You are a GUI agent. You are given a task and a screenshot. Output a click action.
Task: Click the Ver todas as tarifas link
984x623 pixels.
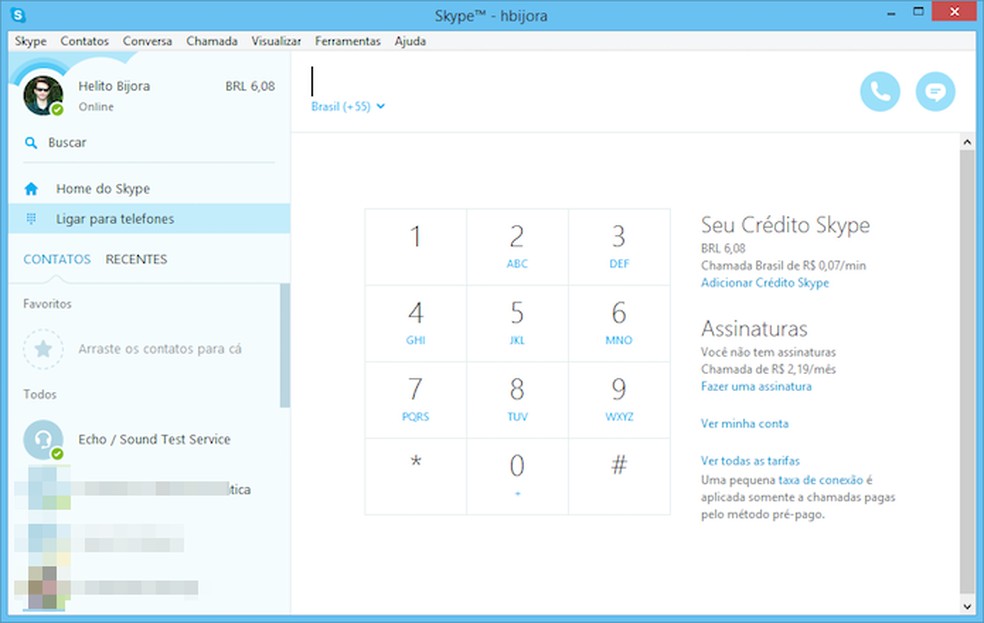pos(750,461)
